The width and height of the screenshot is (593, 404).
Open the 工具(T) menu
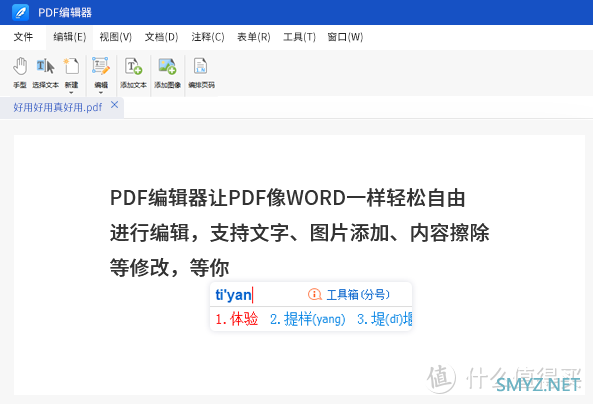[299, 37]
